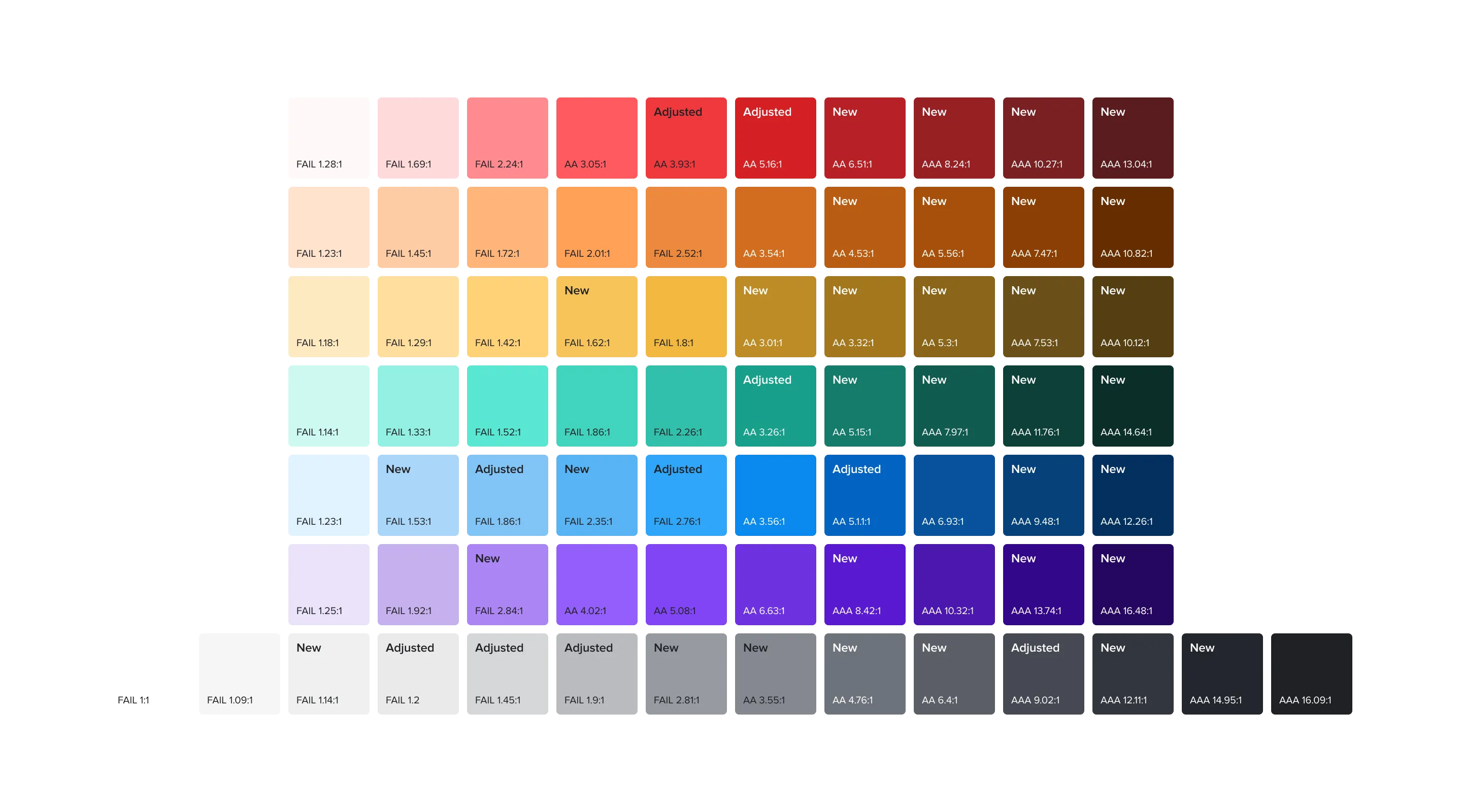Click the blue AA 3.56:1 swatch
Screen dimensions: 1462x812
click(x=775, y=494)
